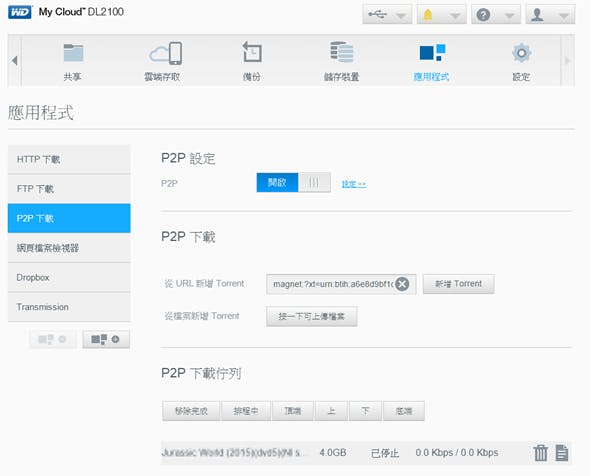Screen dimensions: 590x476
Task: Select P2P 下載 in the sidebar
Action: pyautogui.click(x=69, y=218)
